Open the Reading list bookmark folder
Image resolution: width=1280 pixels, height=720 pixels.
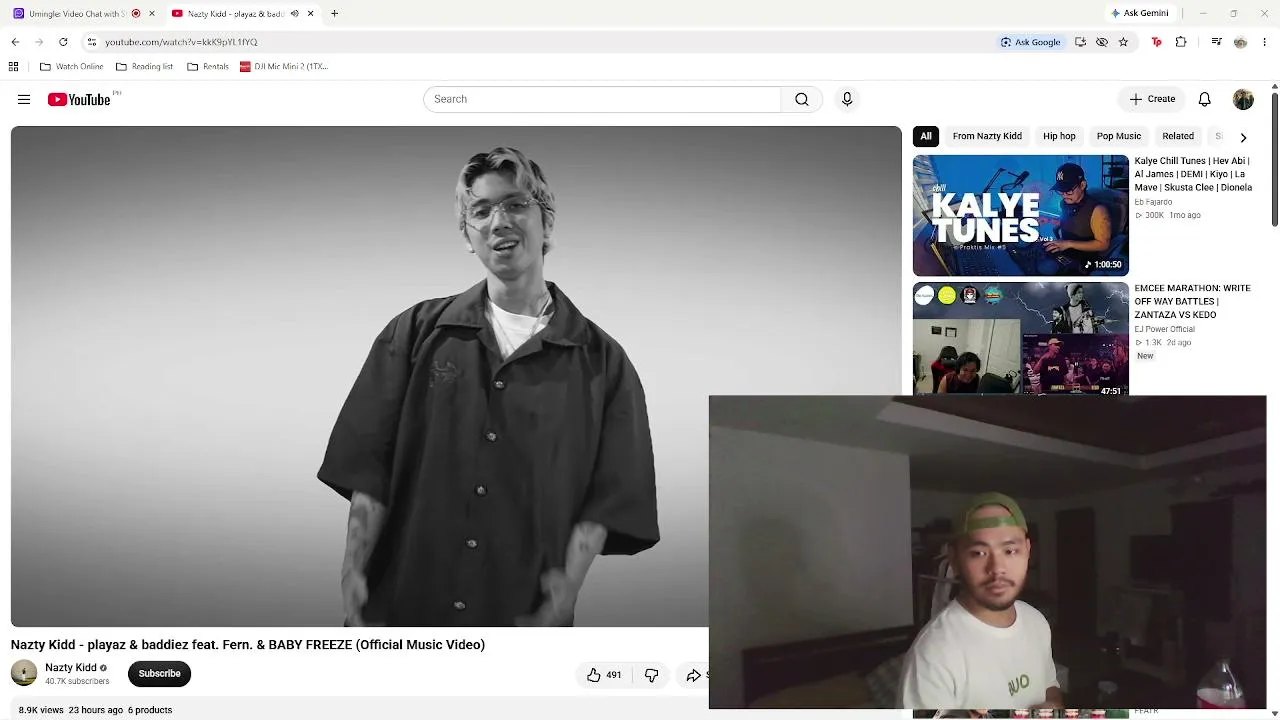pos(144,67)
